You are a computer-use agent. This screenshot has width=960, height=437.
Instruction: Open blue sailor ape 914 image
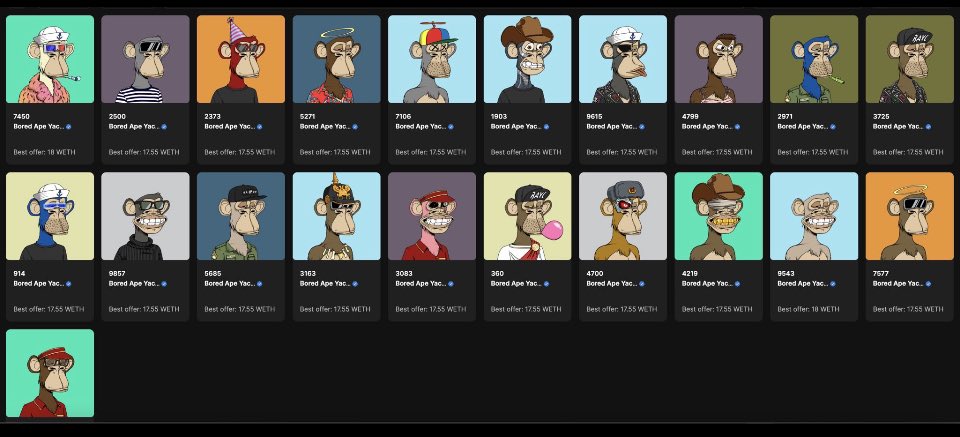pos(50,216)
